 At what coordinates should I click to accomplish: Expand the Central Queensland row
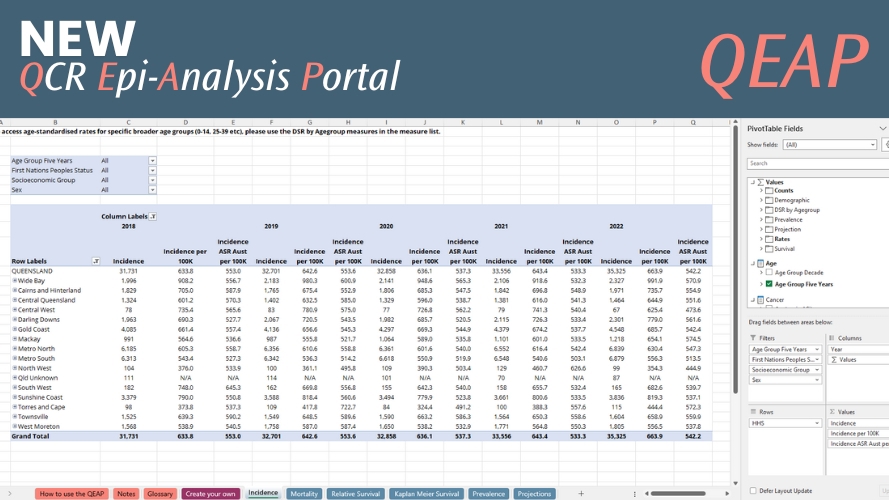point(15,300)
